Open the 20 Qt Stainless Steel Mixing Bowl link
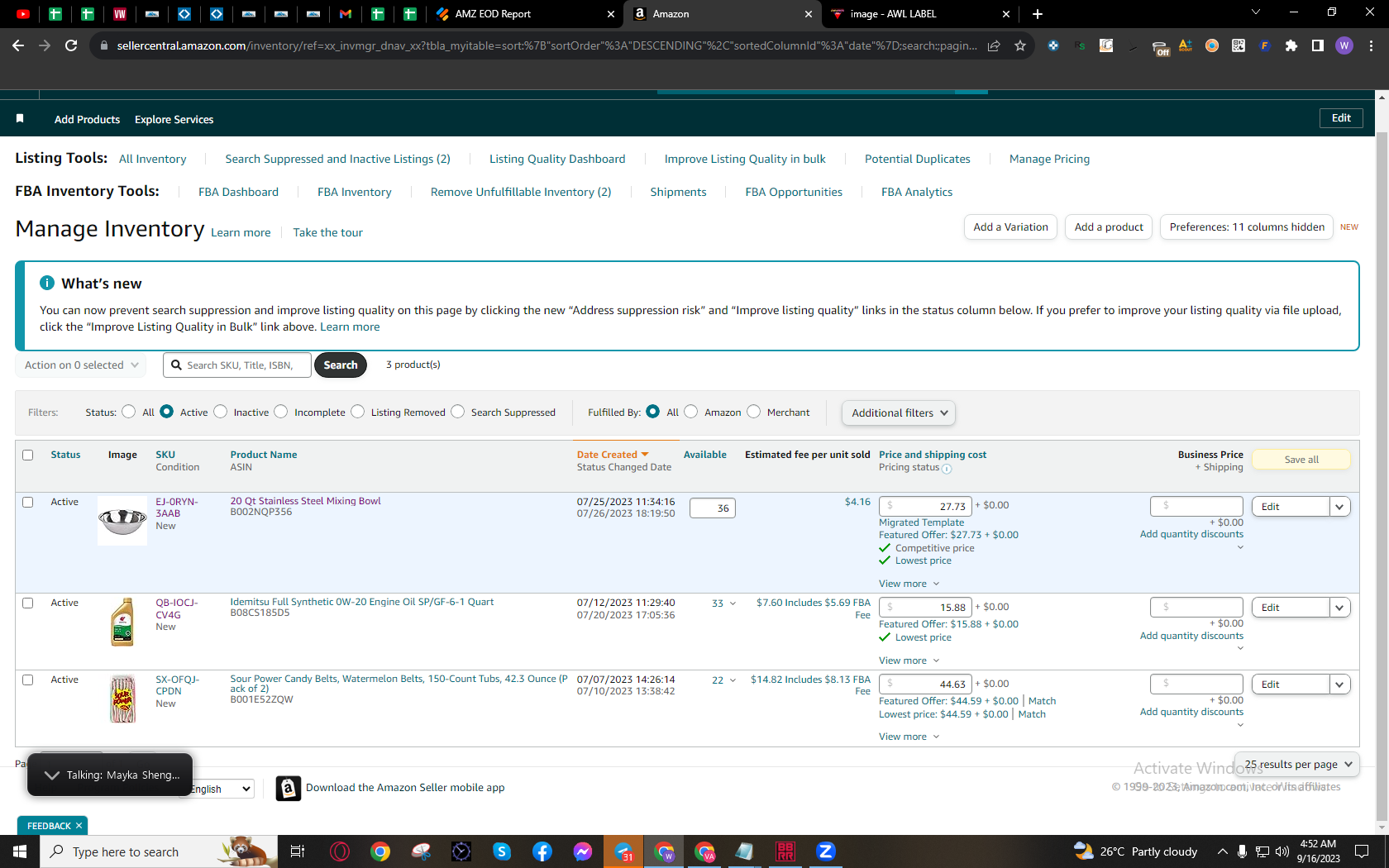This screenshot has height=868, width=1389. coord(305,501)
